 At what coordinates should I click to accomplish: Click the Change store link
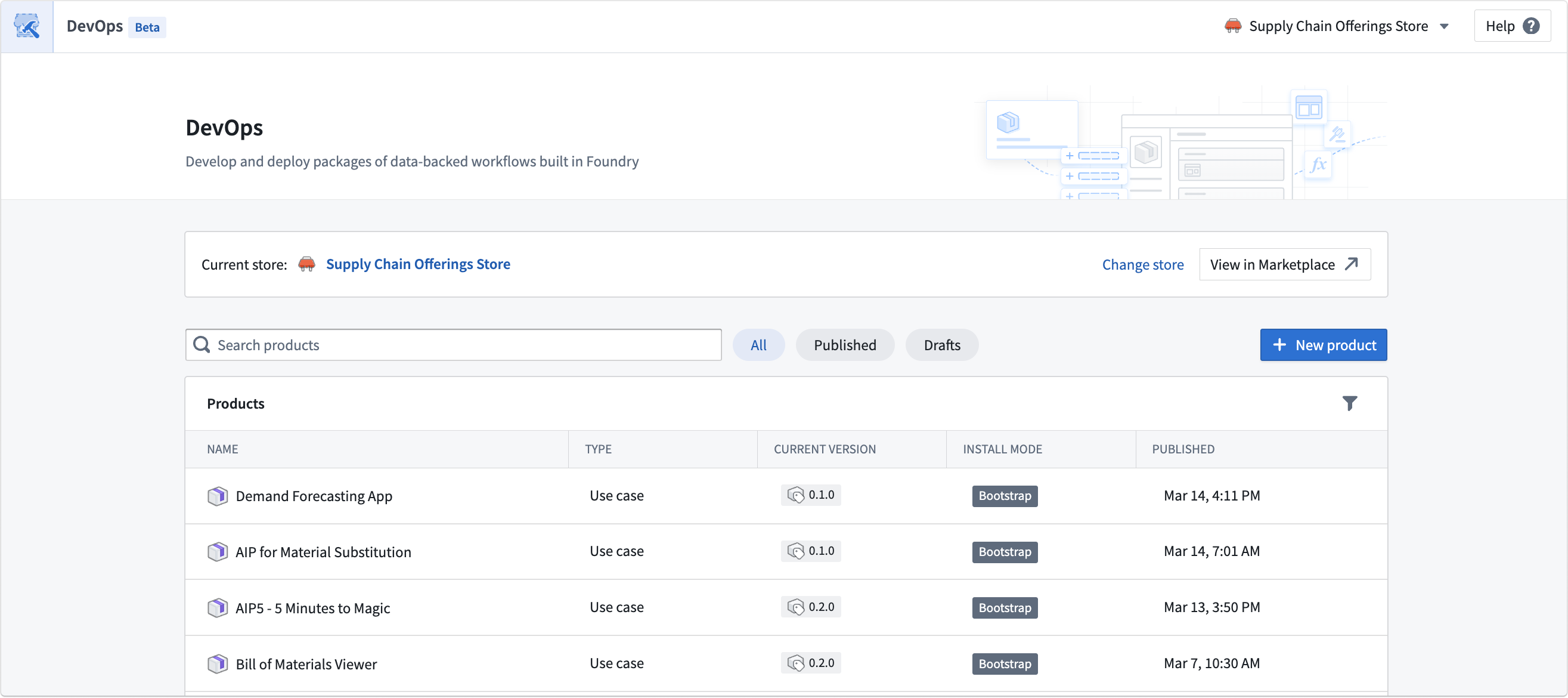pyautogui.click(x=1142, y=263)
